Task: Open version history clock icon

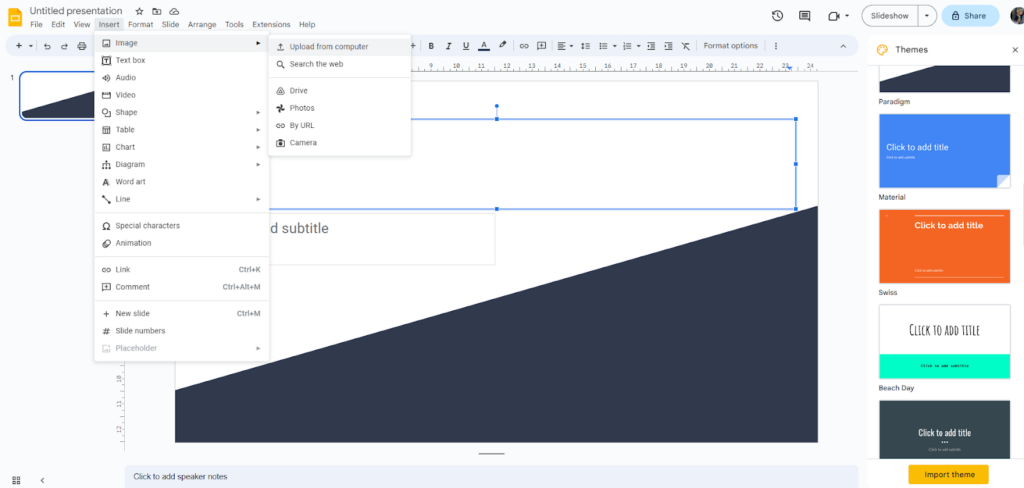Action: (x=778, y=16)
